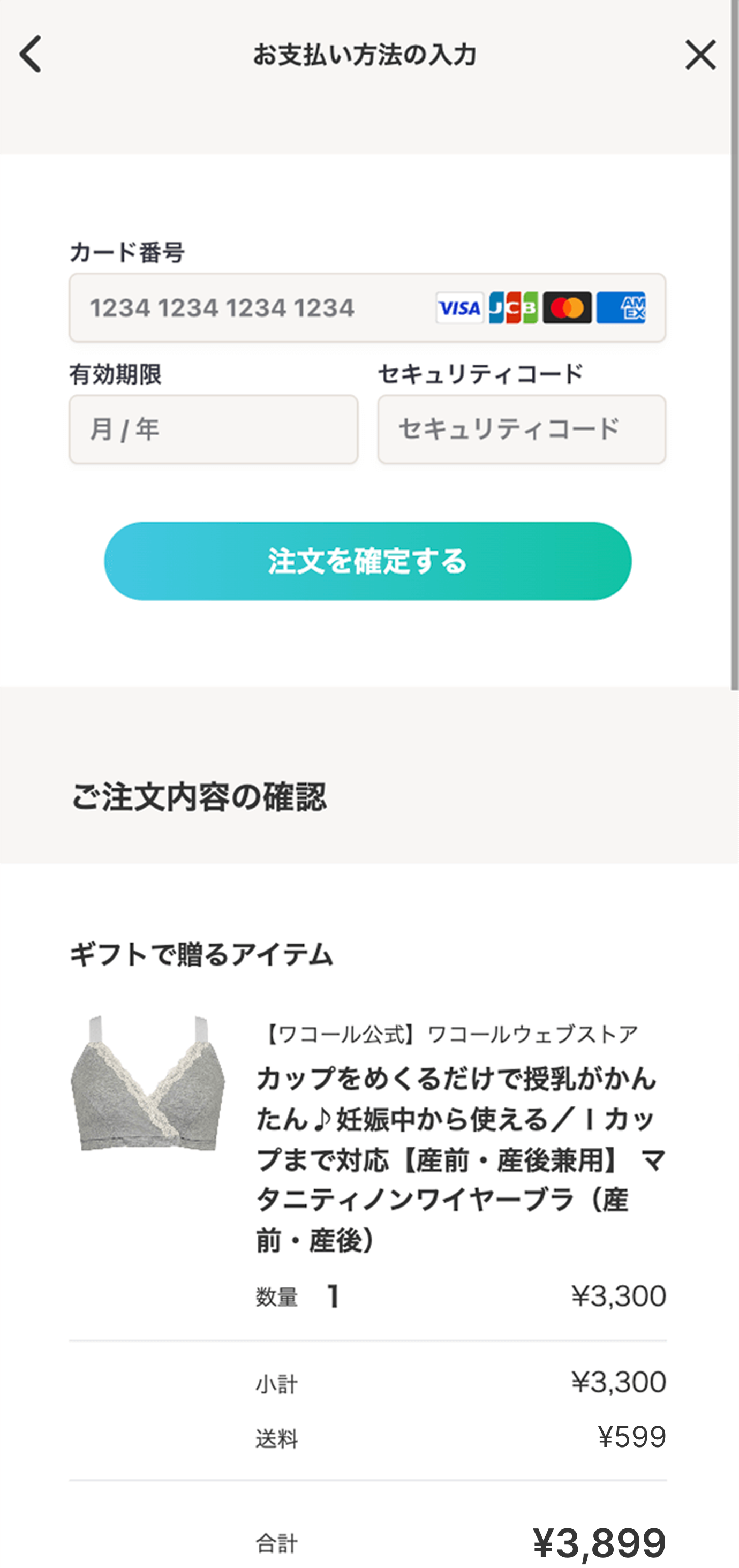The image size is (739, 1568).
Task: Click the American Express logo
Action: tap(620, 308)
